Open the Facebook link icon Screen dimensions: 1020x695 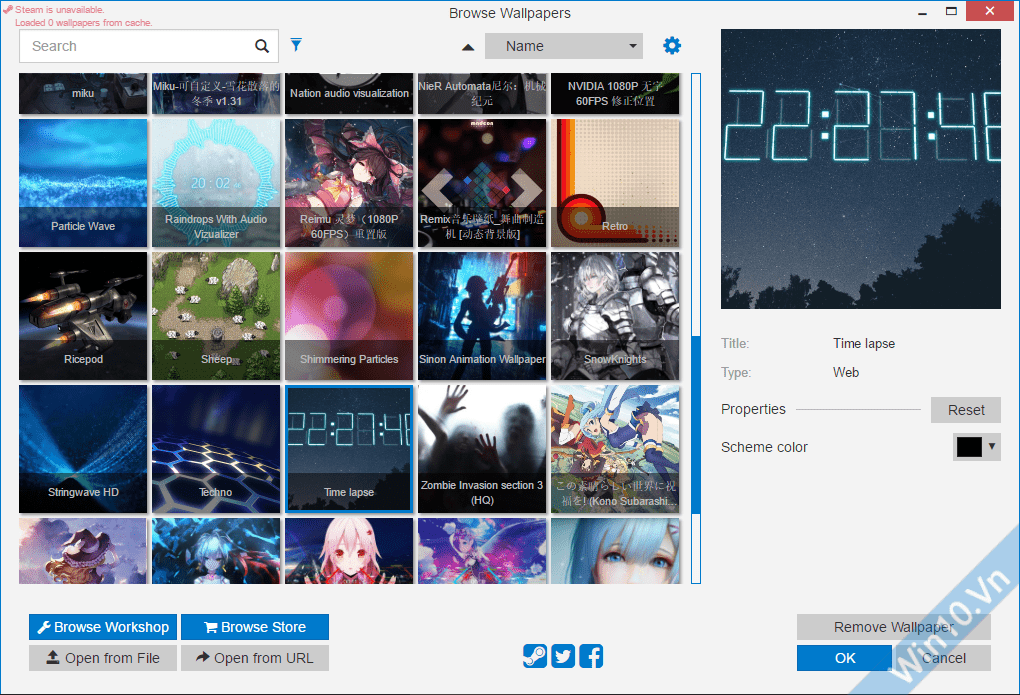tap(591, 656)
